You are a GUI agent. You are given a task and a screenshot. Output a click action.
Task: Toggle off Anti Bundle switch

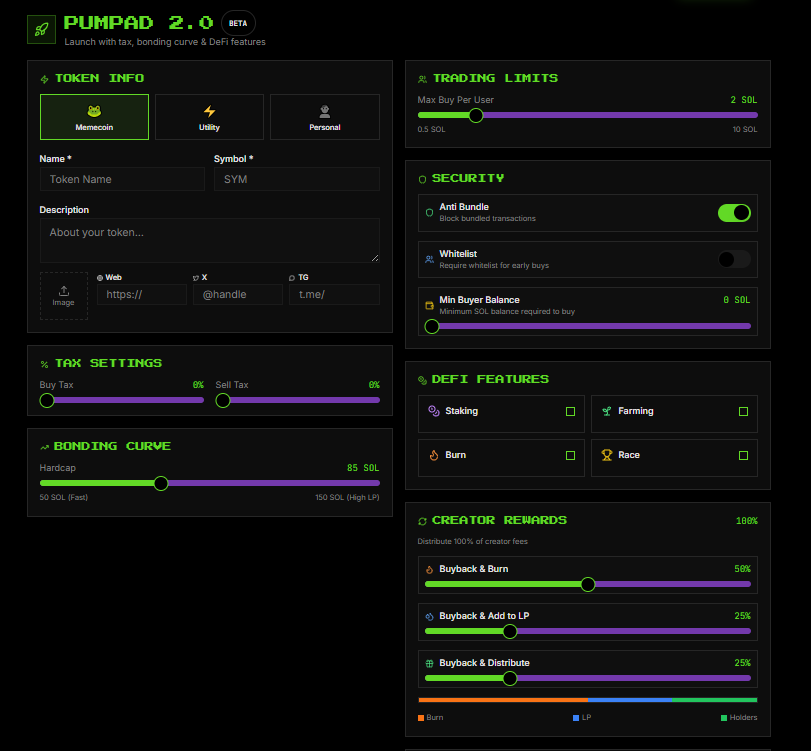734,213
